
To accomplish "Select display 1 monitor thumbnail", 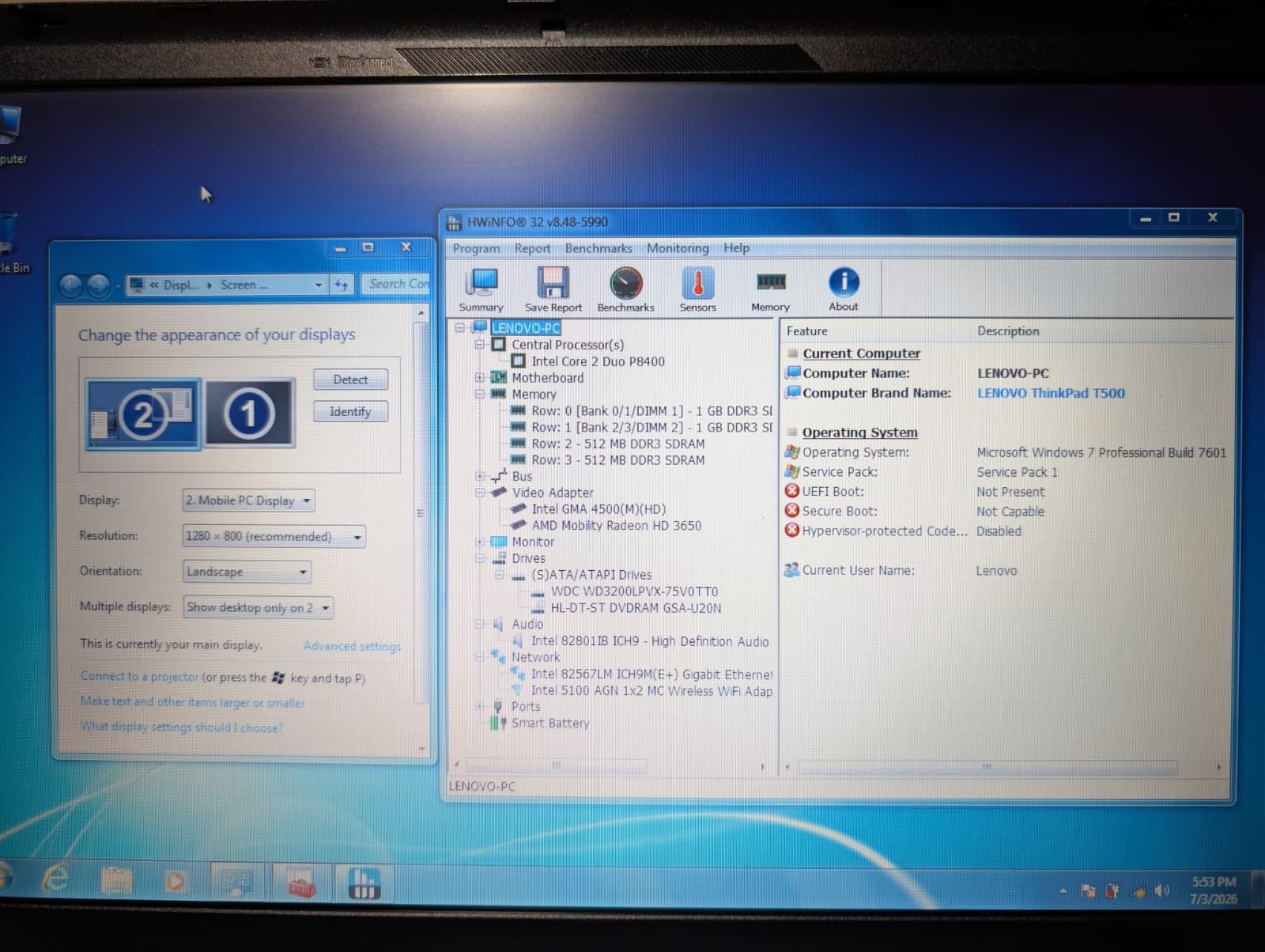I will [x=250, y=413].
